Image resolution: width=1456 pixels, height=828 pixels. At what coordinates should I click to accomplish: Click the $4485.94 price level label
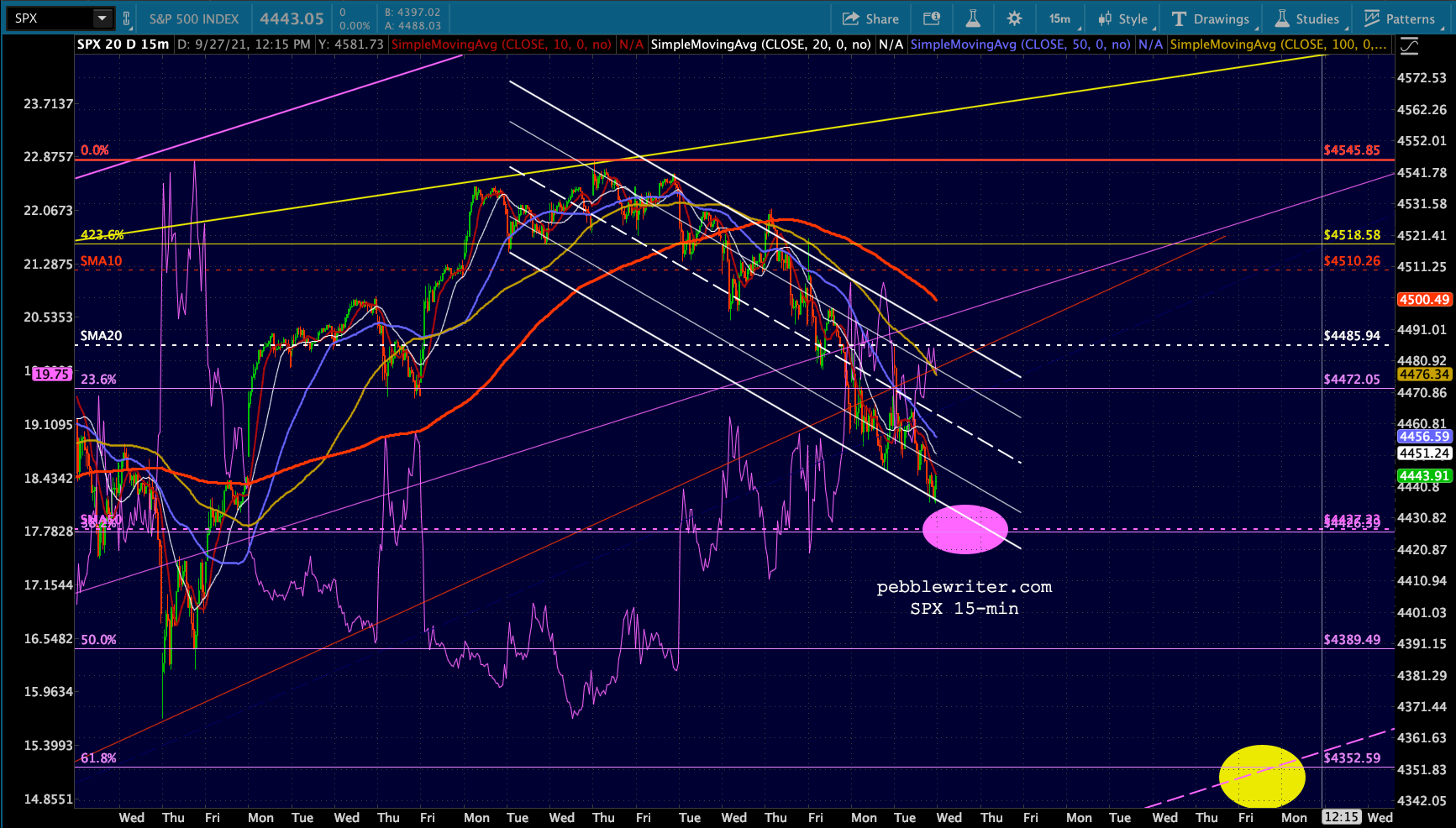pos(1352,336)
